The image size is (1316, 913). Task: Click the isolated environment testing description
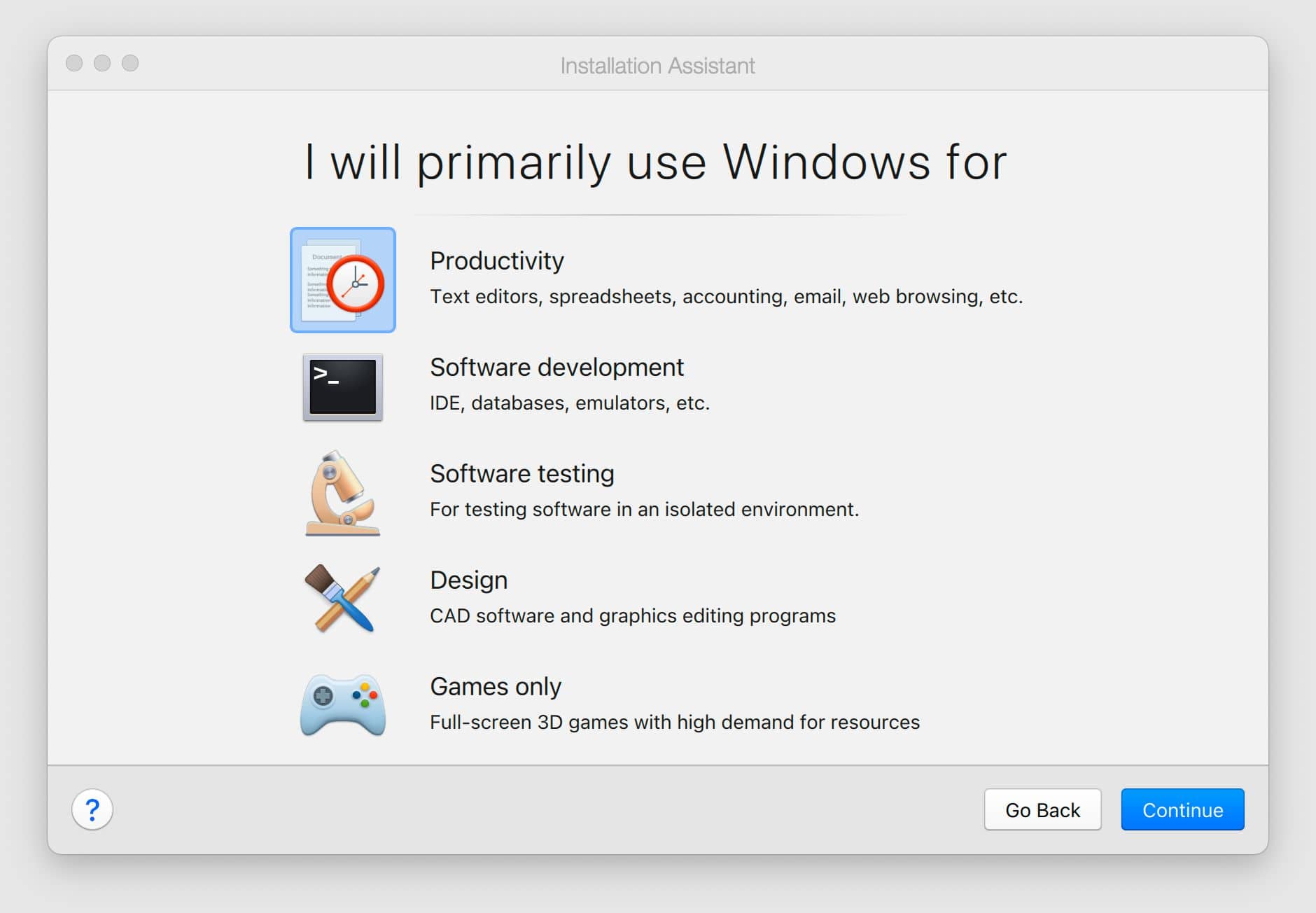[644, 510]
